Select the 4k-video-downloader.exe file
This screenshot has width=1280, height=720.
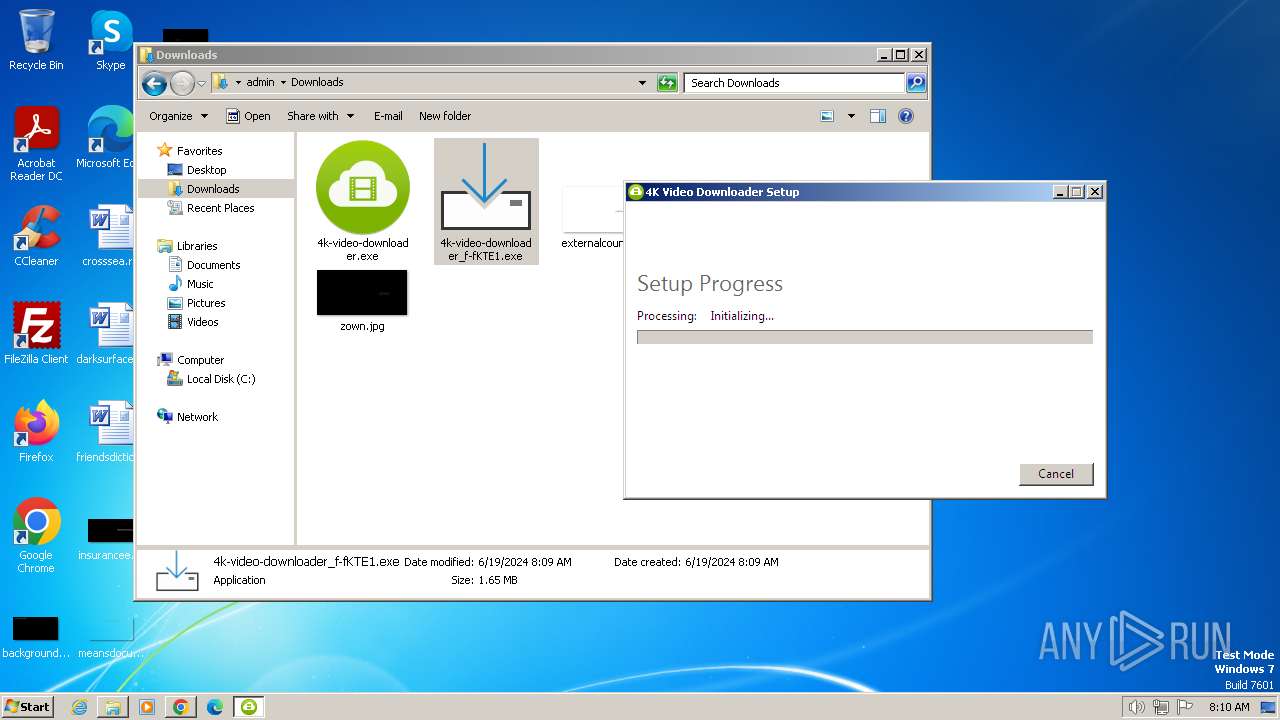click(363, 201)
